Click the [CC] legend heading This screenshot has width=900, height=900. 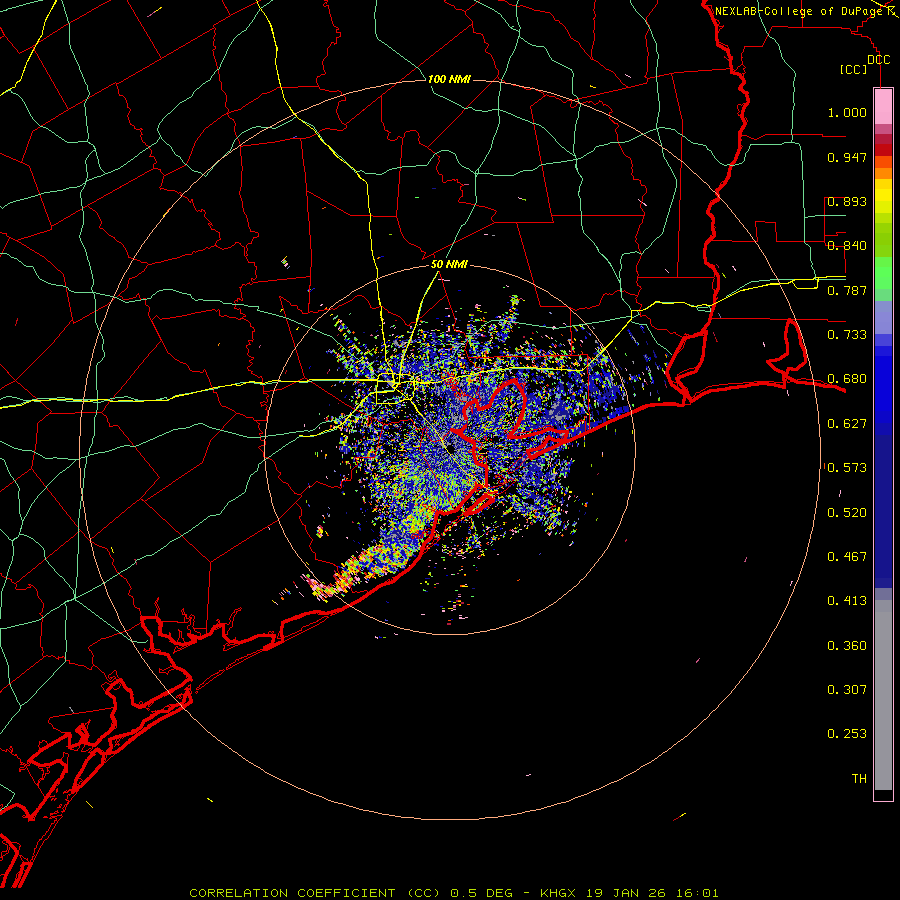pyautogui.click(x=854, y=69)
